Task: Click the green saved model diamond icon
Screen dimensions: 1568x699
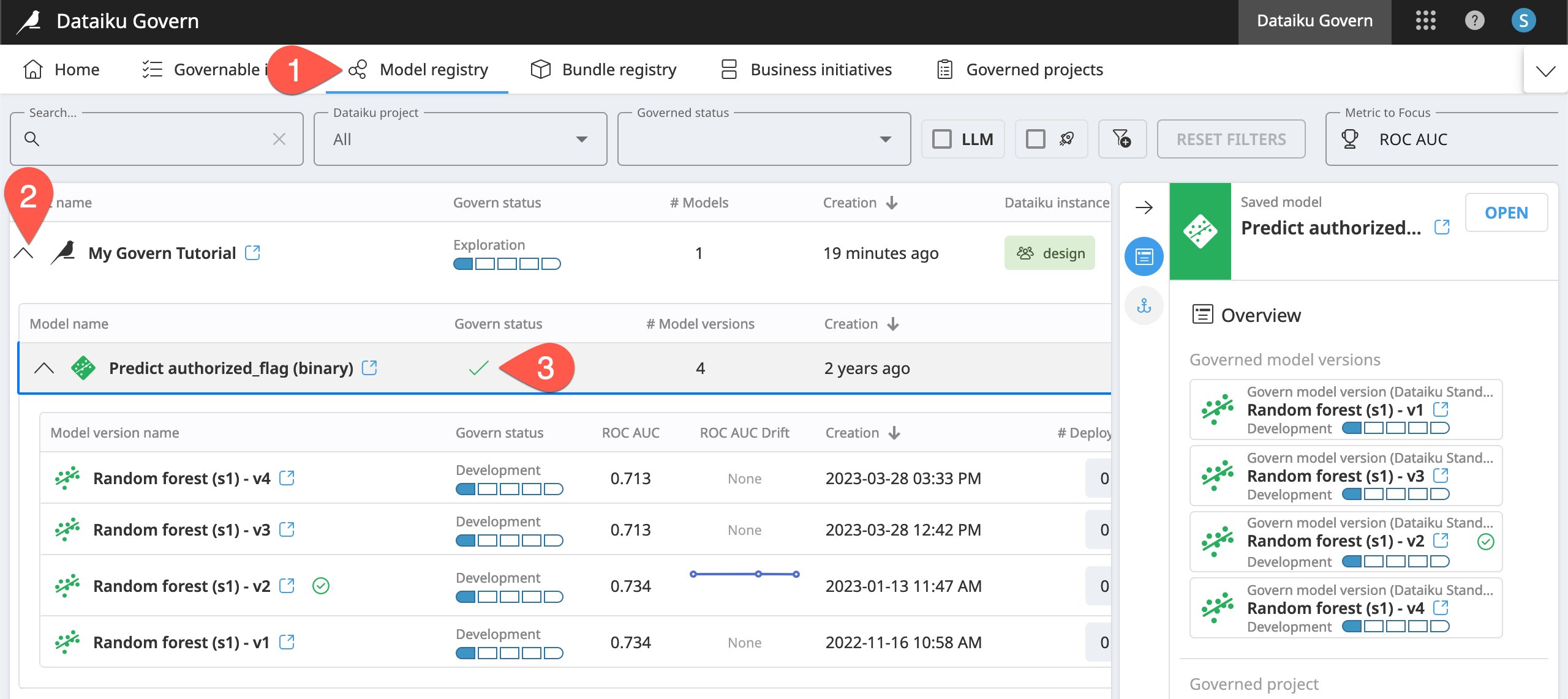Action: (x=1200, y=231)
